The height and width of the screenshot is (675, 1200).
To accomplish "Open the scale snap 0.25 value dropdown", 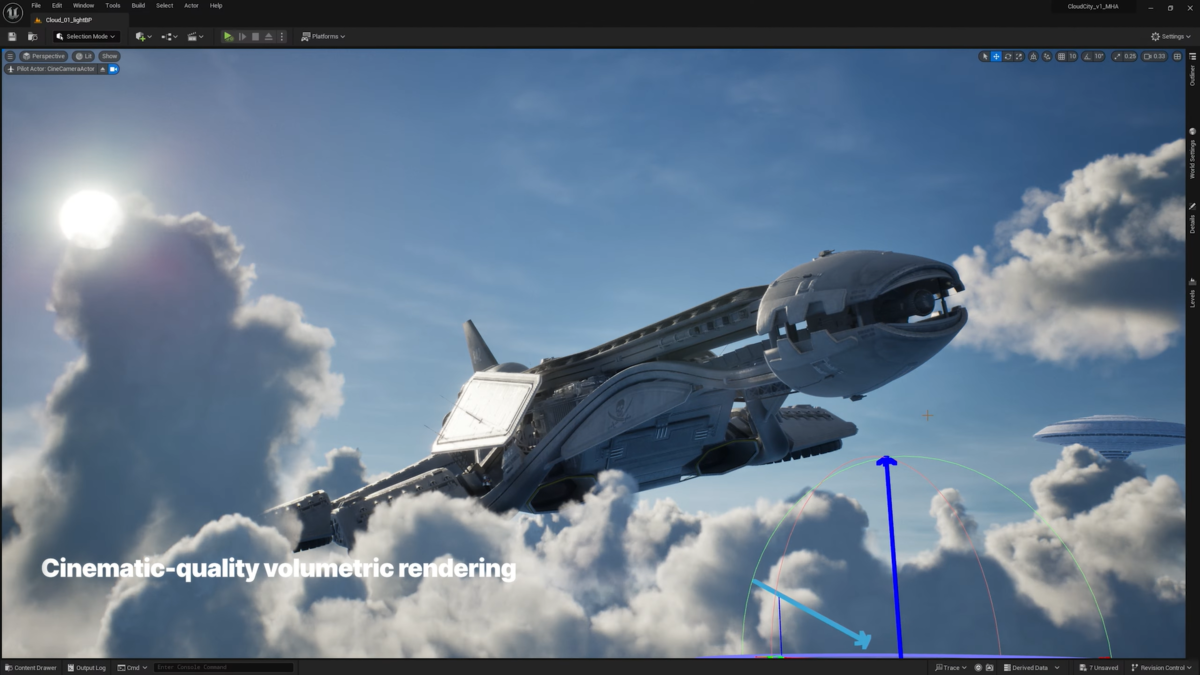I will tap(1130, 56).
